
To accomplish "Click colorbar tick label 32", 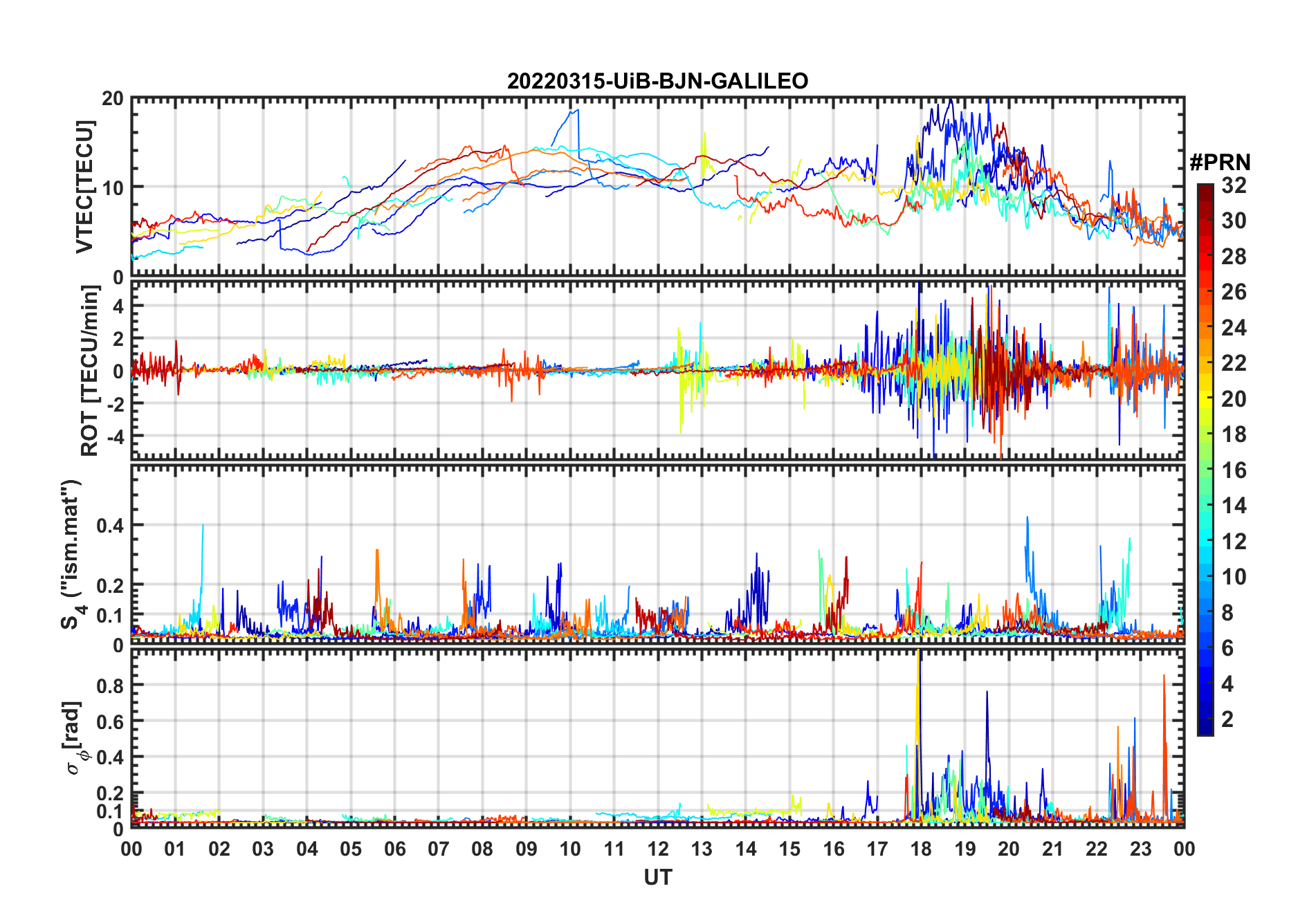I will tap(1234, 185).
